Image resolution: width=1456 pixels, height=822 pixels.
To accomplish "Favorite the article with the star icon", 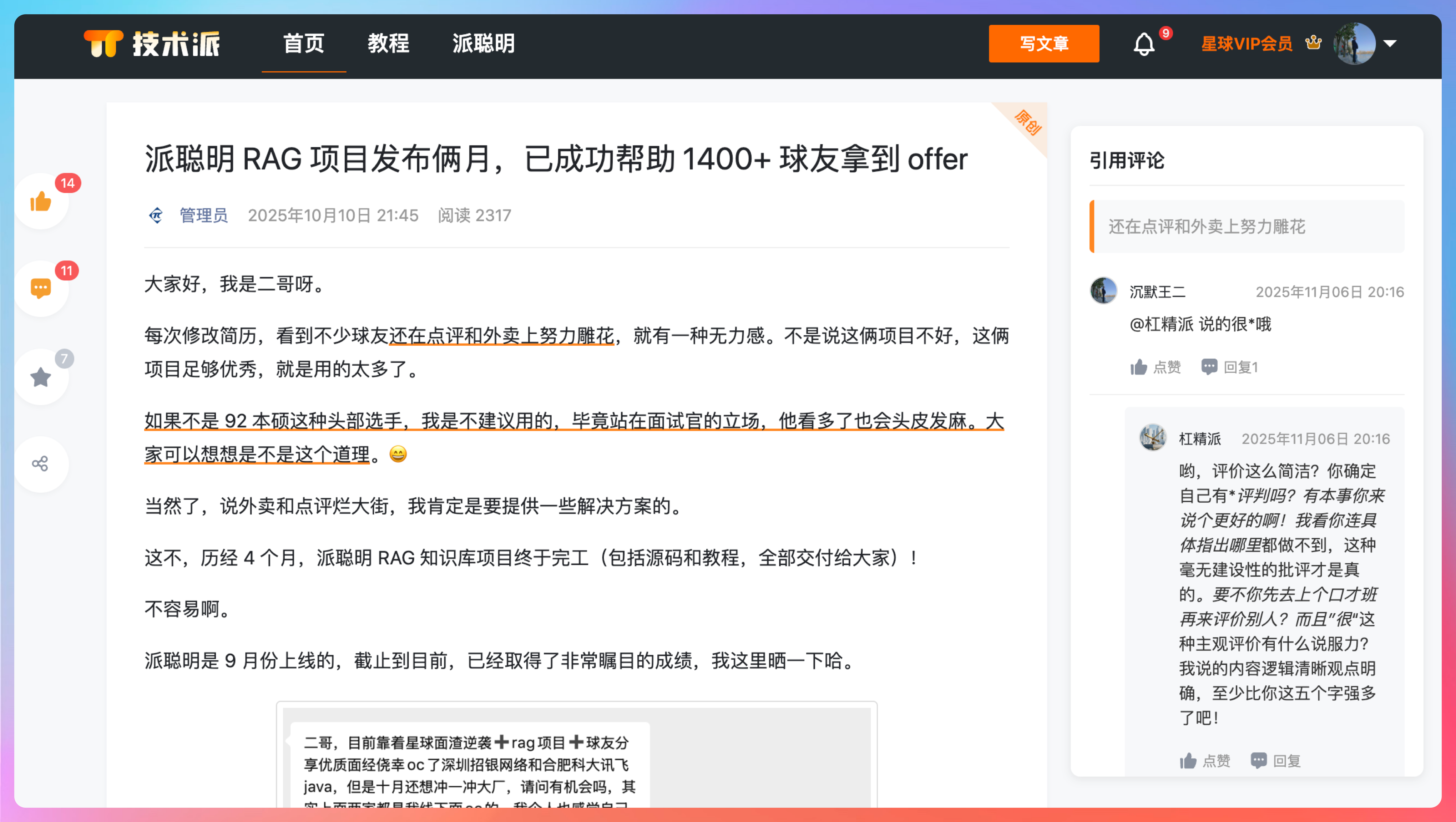I will (x=41, y=377).
